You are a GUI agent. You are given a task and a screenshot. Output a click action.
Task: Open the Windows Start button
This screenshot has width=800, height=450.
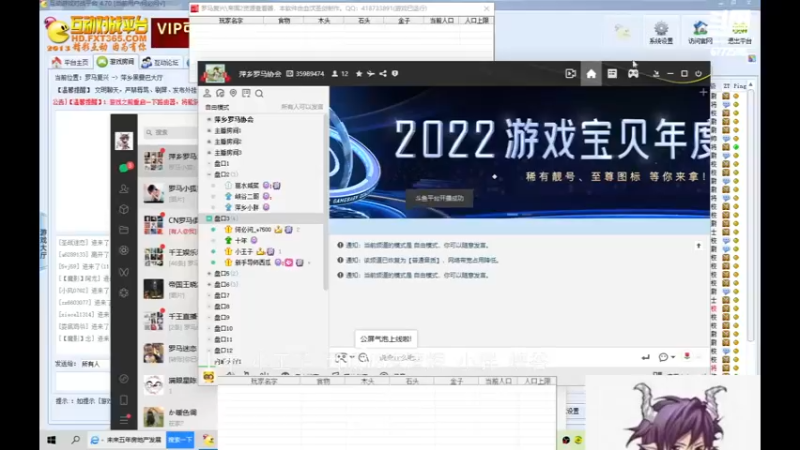52,440
